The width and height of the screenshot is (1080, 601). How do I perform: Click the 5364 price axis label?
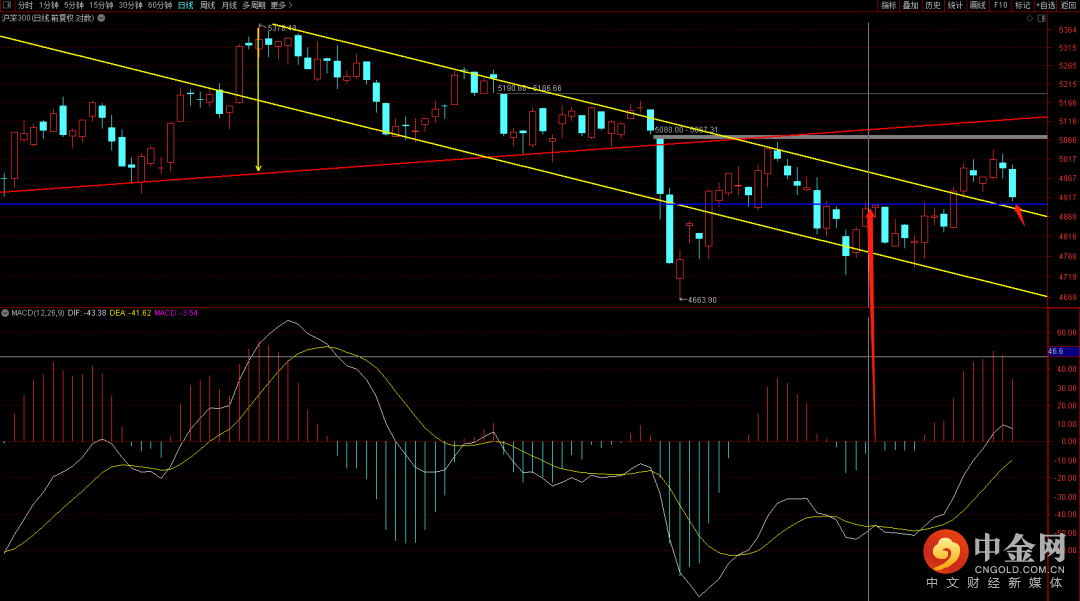[x=1068, y=30]
